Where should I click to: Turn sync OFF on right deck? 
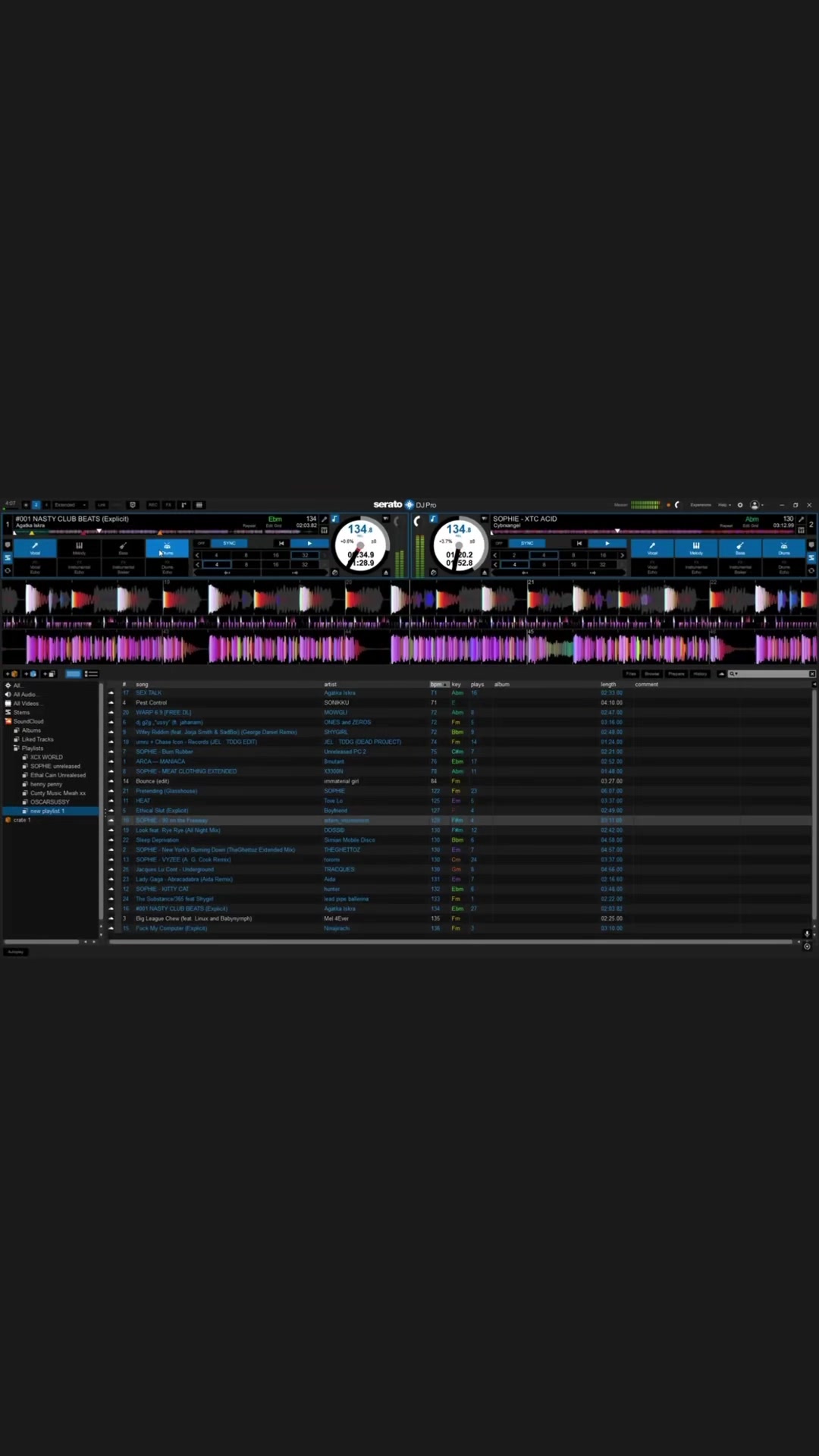[x=499, y=543]
